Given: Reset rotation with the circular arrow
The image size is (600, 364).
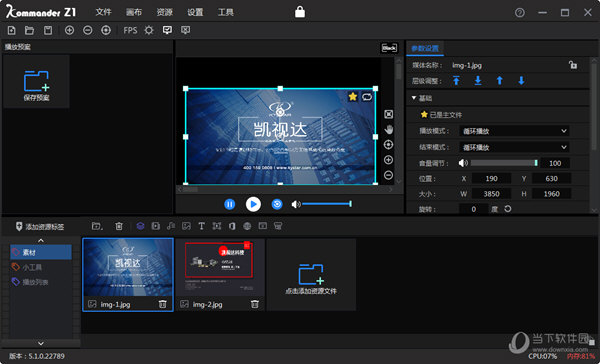Looking at the screenshot, I should click(x=507, y=209).
